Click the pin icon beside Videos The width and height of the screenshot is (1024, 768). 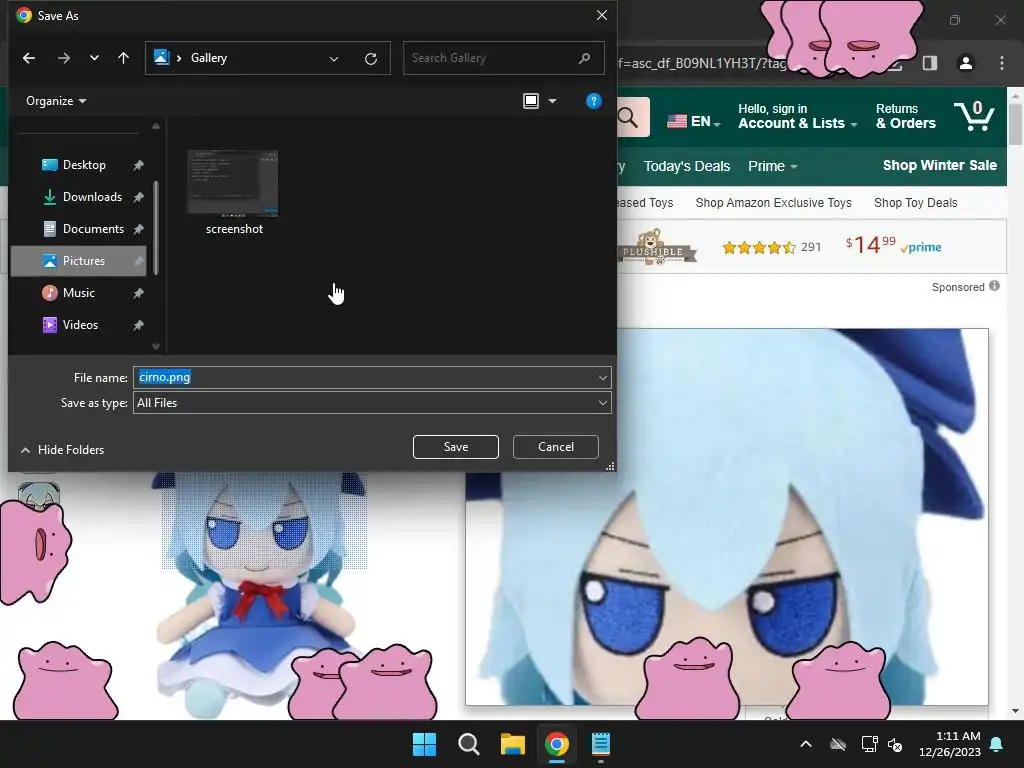[x=138, y=325]
